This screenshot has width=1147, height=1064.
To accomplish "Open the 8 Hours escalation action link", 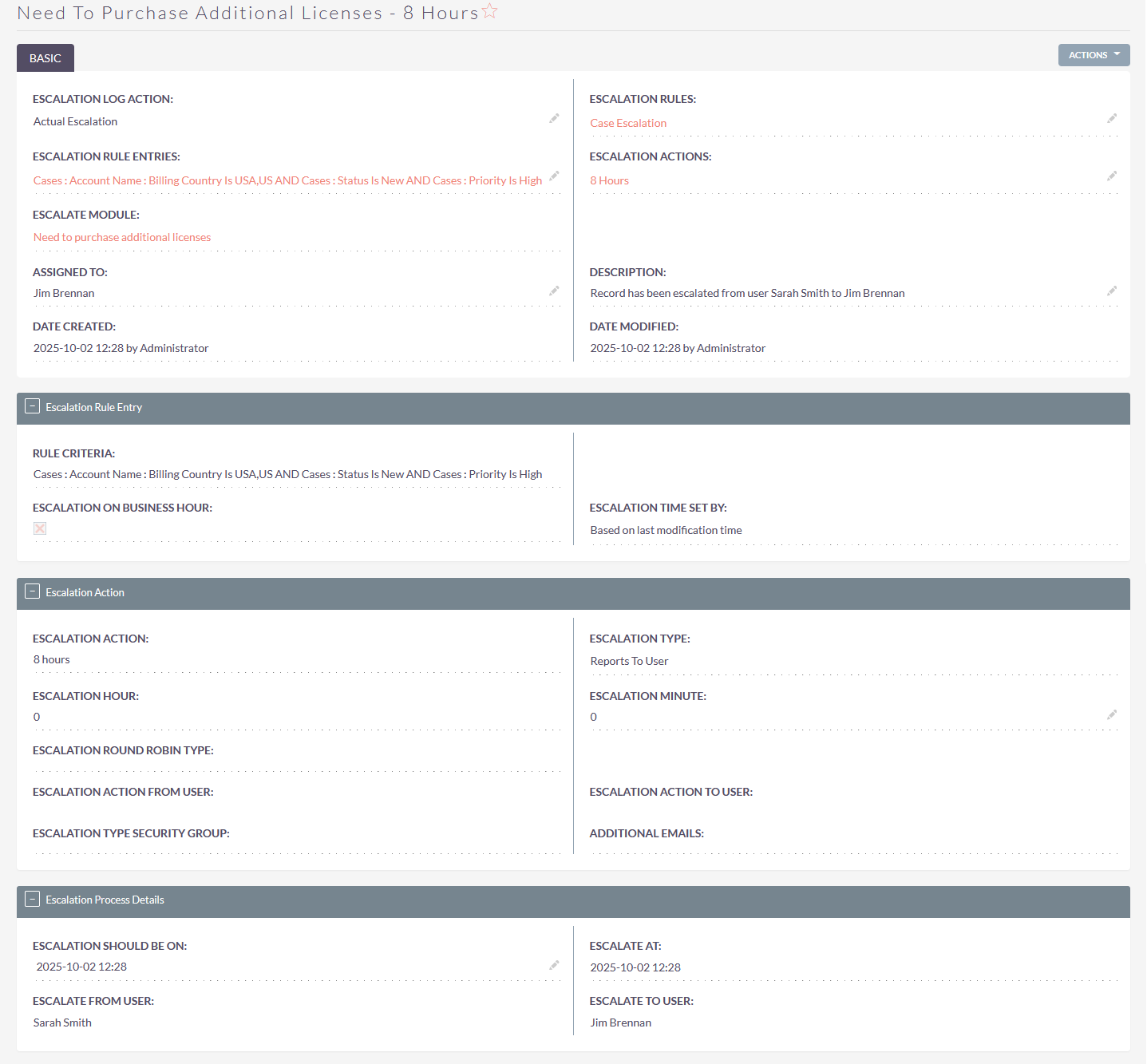I will click(608, 180).
